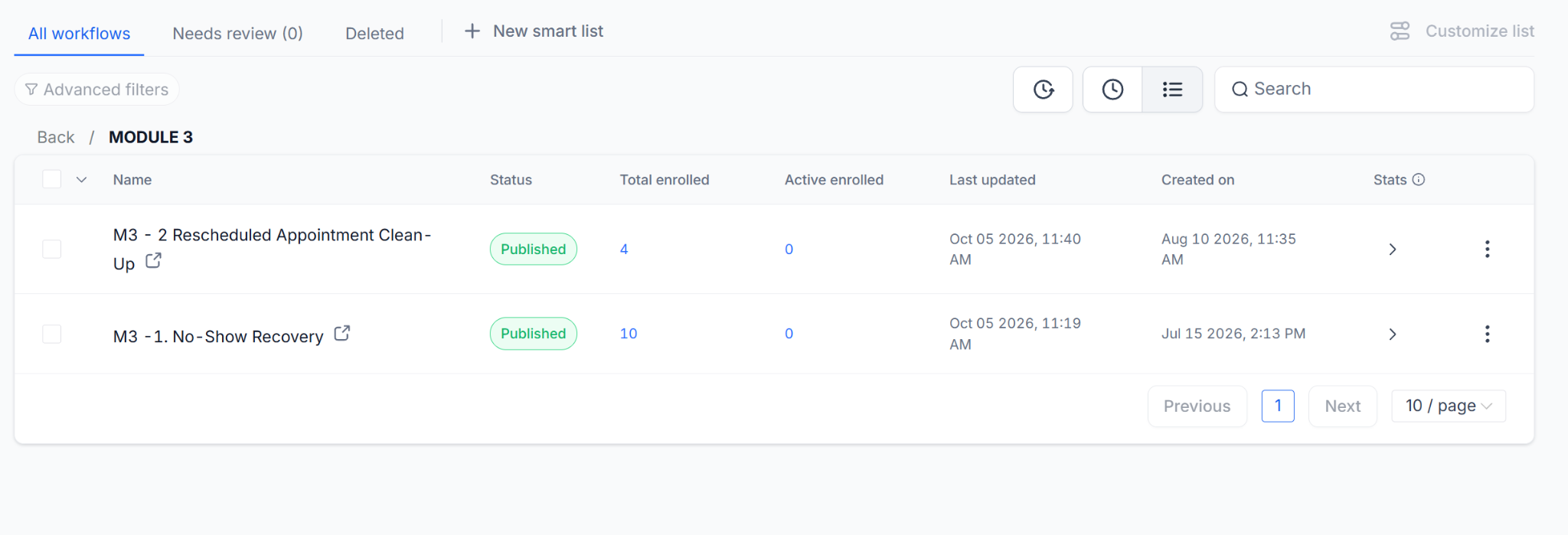Click total enrolled count 10
The image size is (1568, 535).
point(629,334)
